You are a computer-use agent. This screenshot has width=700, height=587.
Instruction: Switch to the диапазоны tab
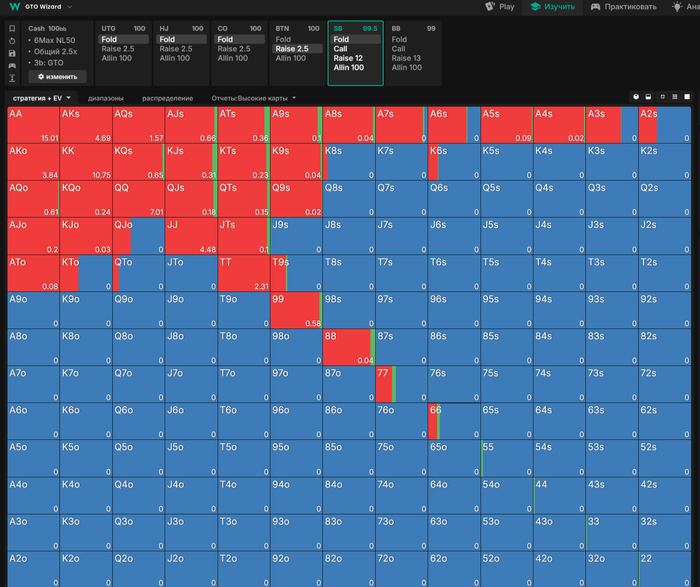coord(106,98)
